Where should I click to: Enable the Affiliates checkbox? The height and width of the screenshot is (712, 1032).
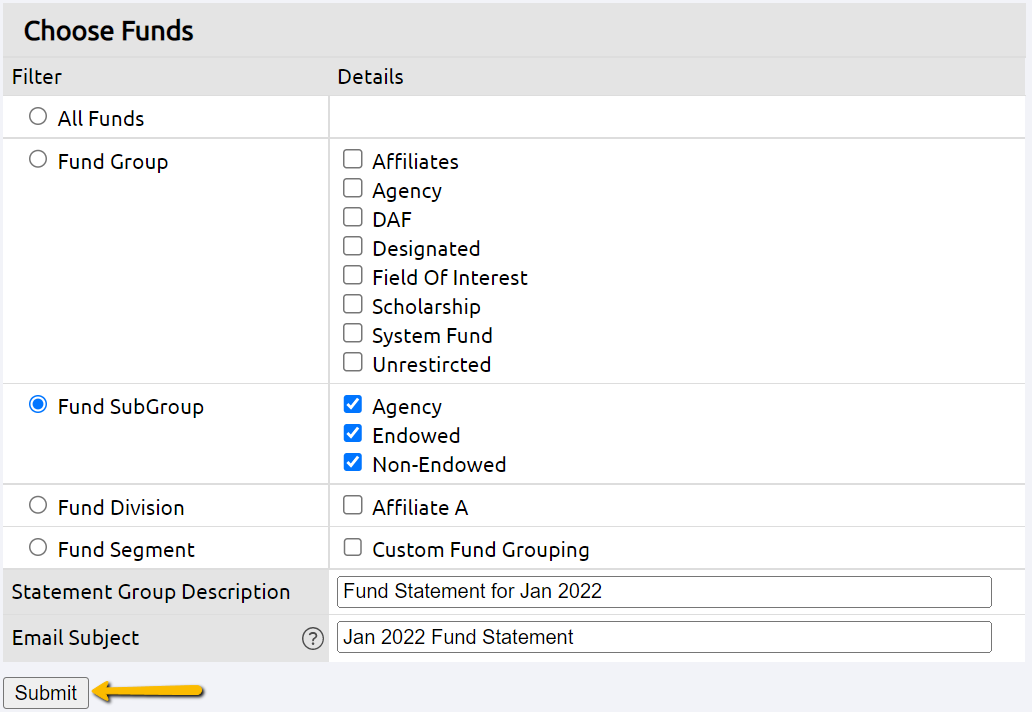click(352, 159)
